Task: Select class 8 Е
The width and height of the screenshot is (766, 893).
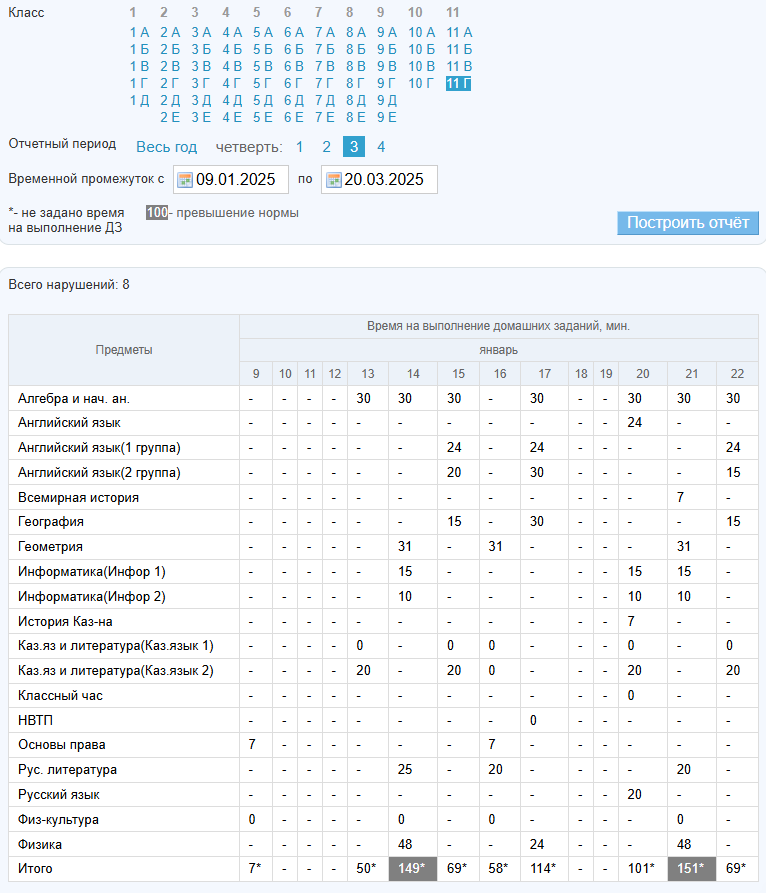Action: (356, 117)
